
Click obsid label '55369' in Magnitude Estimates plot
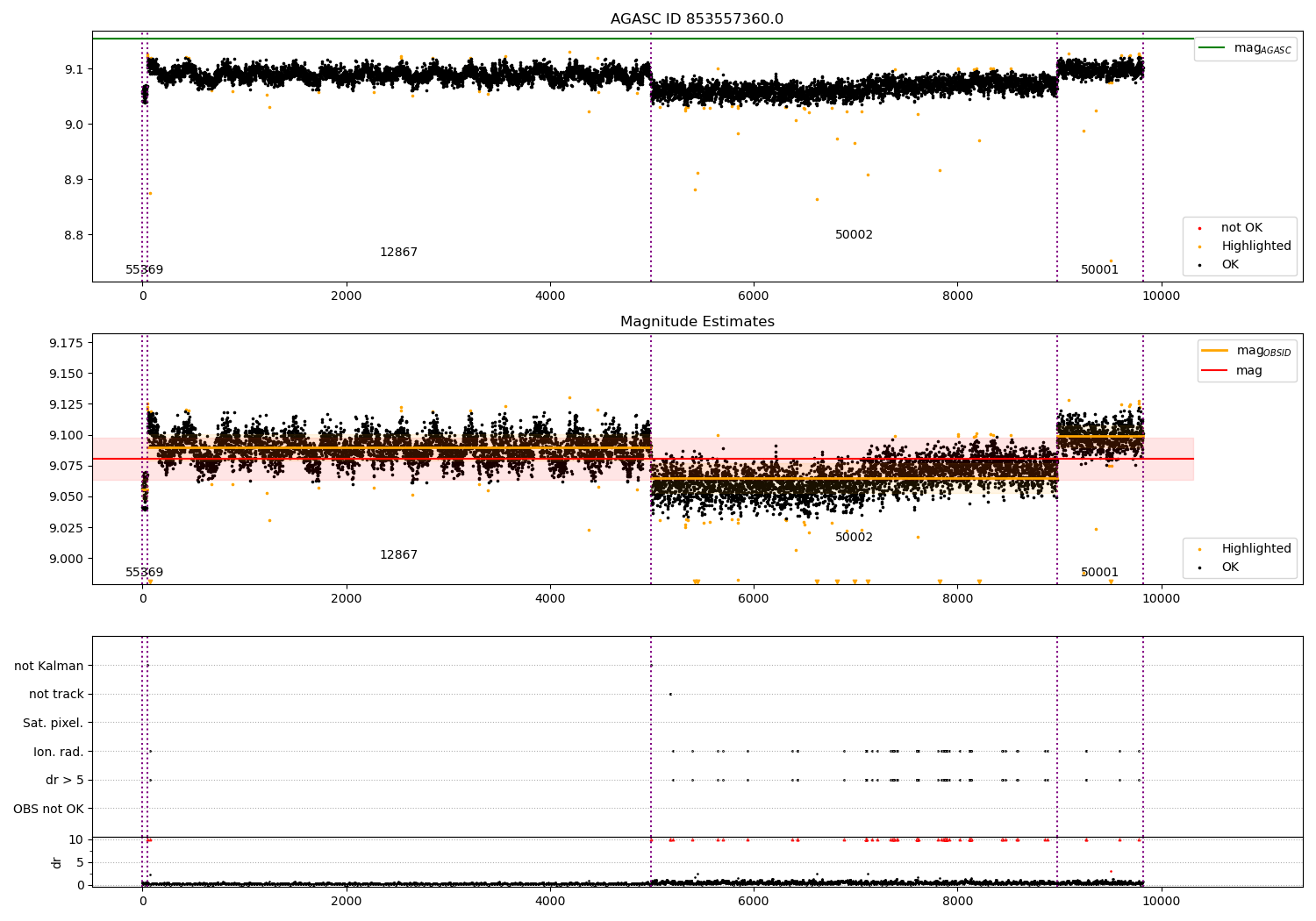[x=144, y=573]
